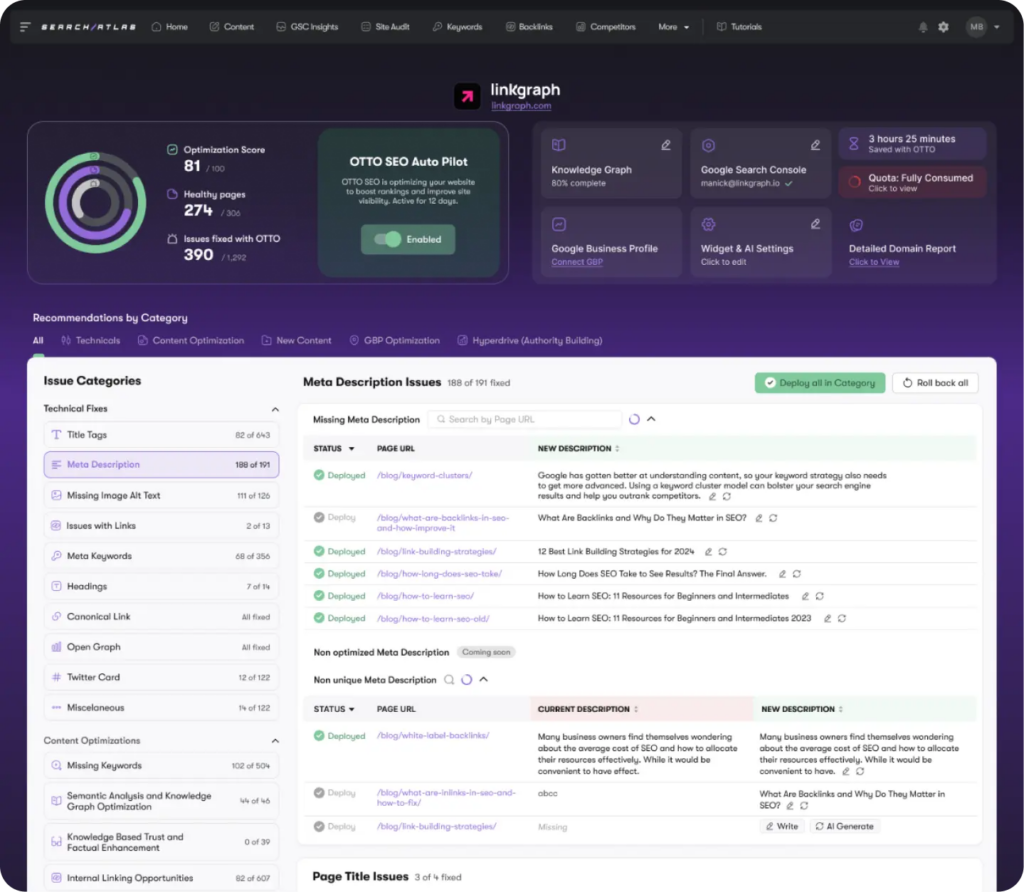This screenshot has width=1024, height=892.
Task: Click the refresh icon beside link-building-strategies description
Action: (x=722, y=552)
